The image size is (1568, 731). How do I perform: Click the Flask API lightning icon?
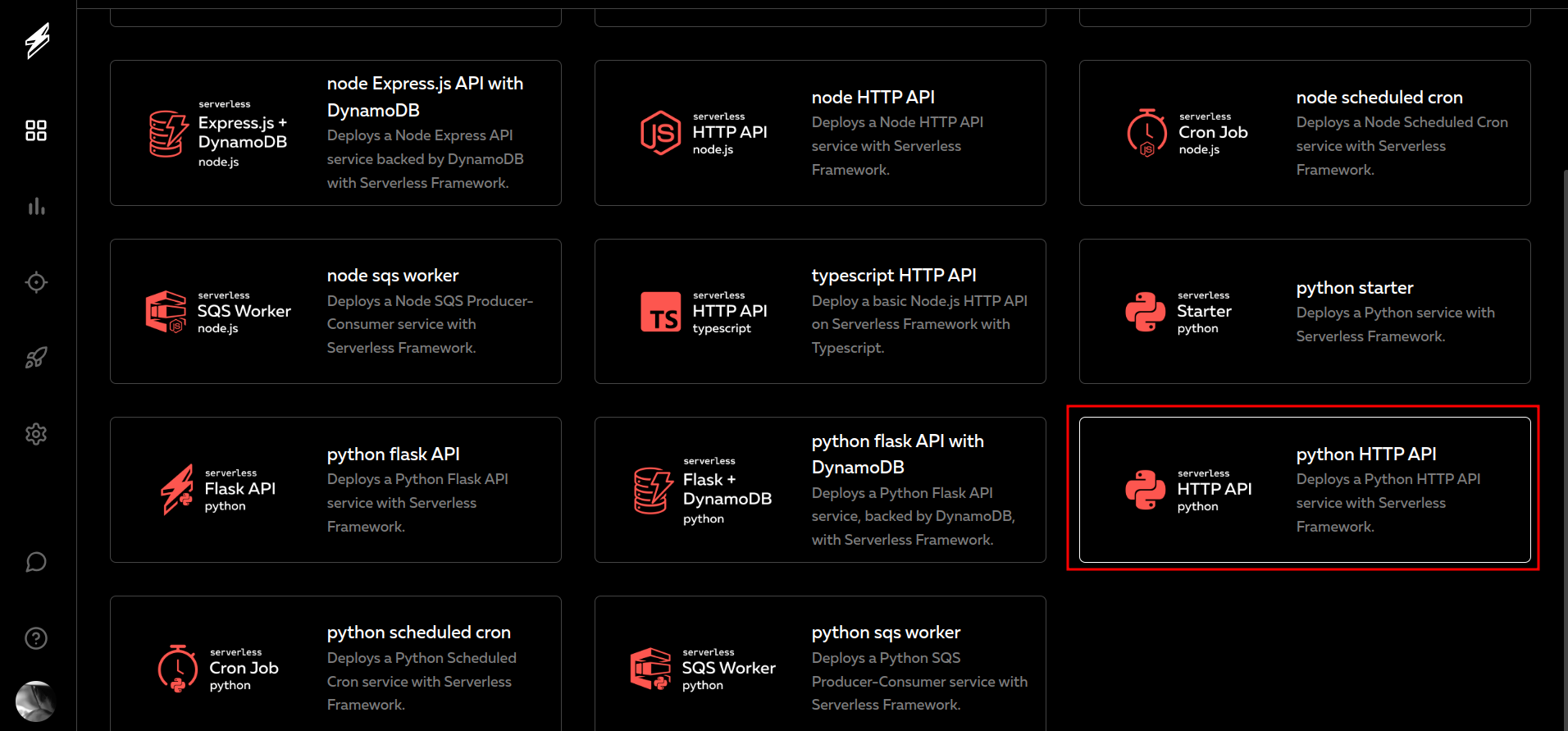177,490
